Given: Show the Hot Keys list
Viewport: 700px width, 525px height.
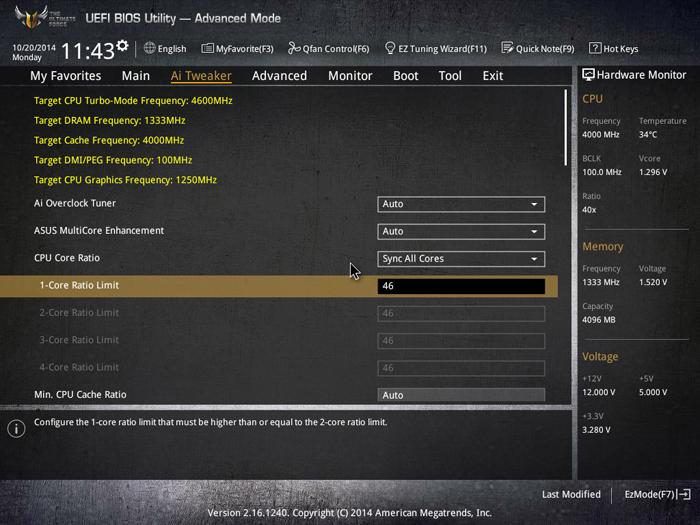Looking at the screenshot, I should click(613, 48).
